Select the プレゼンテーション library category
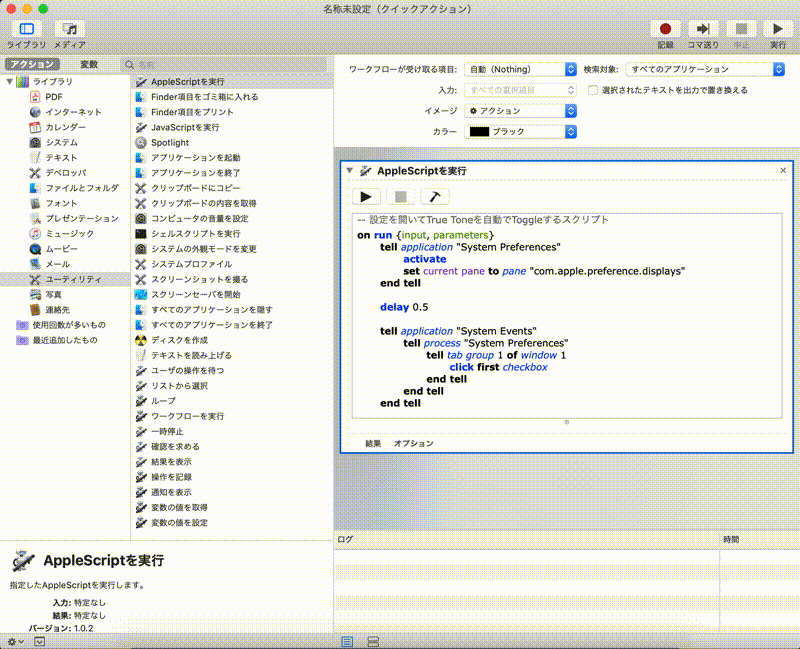This screenshot has width=800, height=649. tap(82, 218)
